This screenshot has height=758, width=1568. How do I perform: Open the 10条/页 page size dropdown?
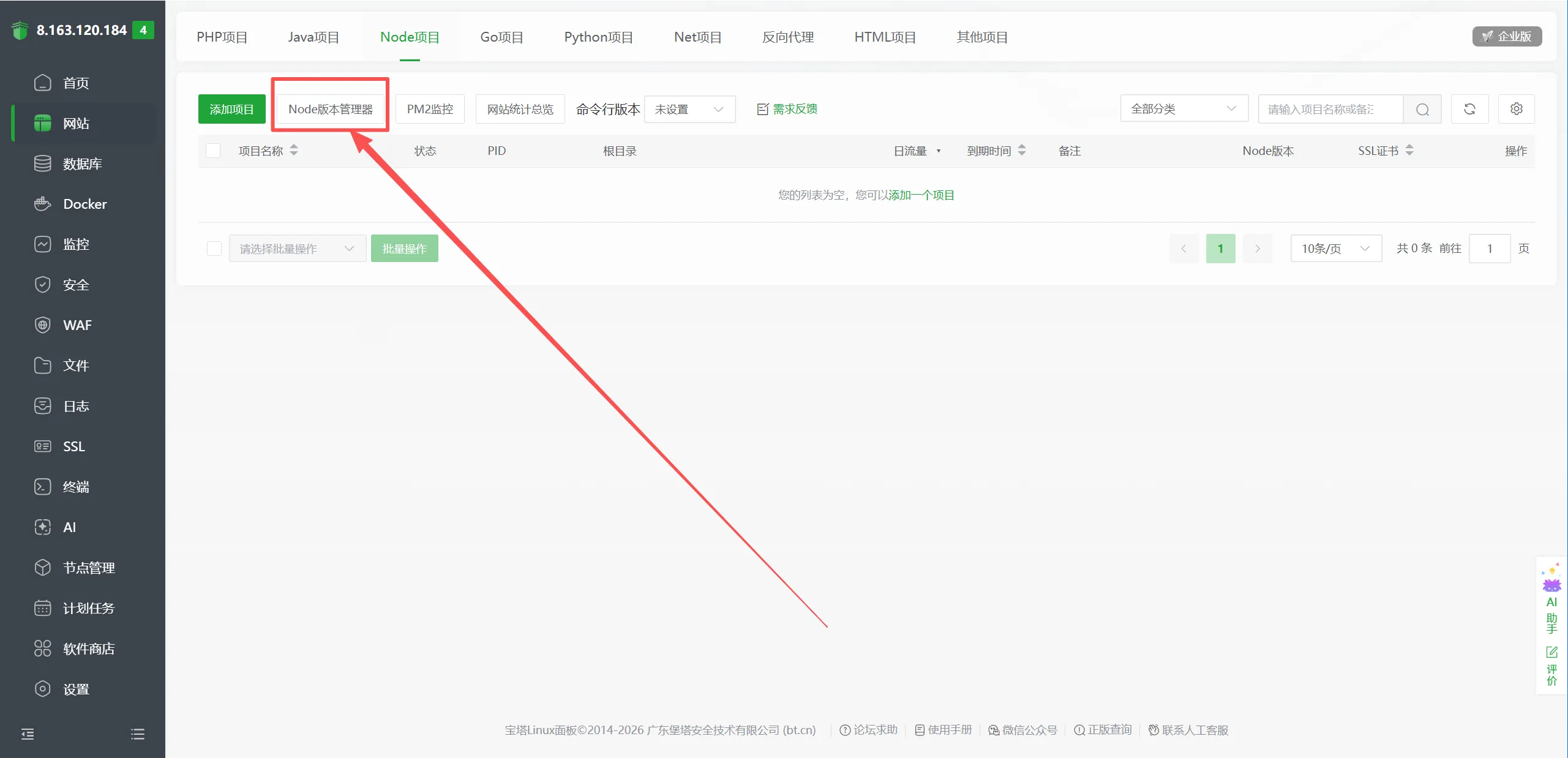point(1336,249)
